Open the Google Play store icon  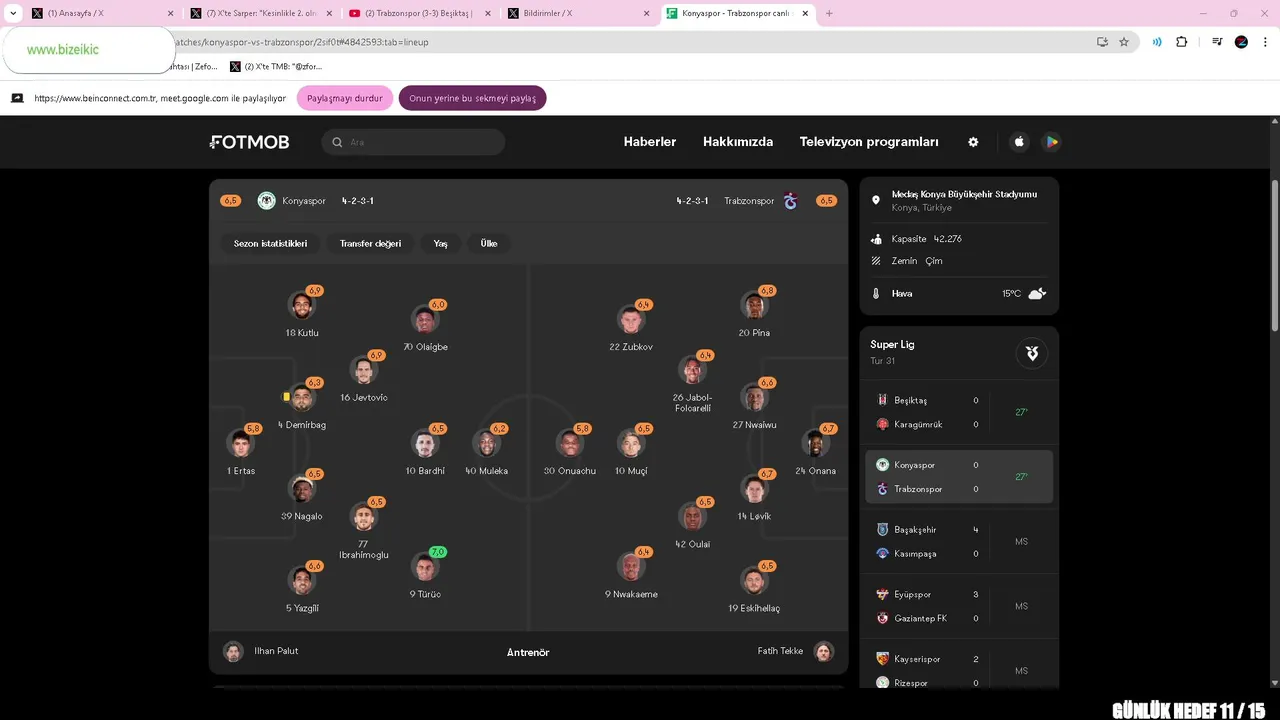[1051, 142]
